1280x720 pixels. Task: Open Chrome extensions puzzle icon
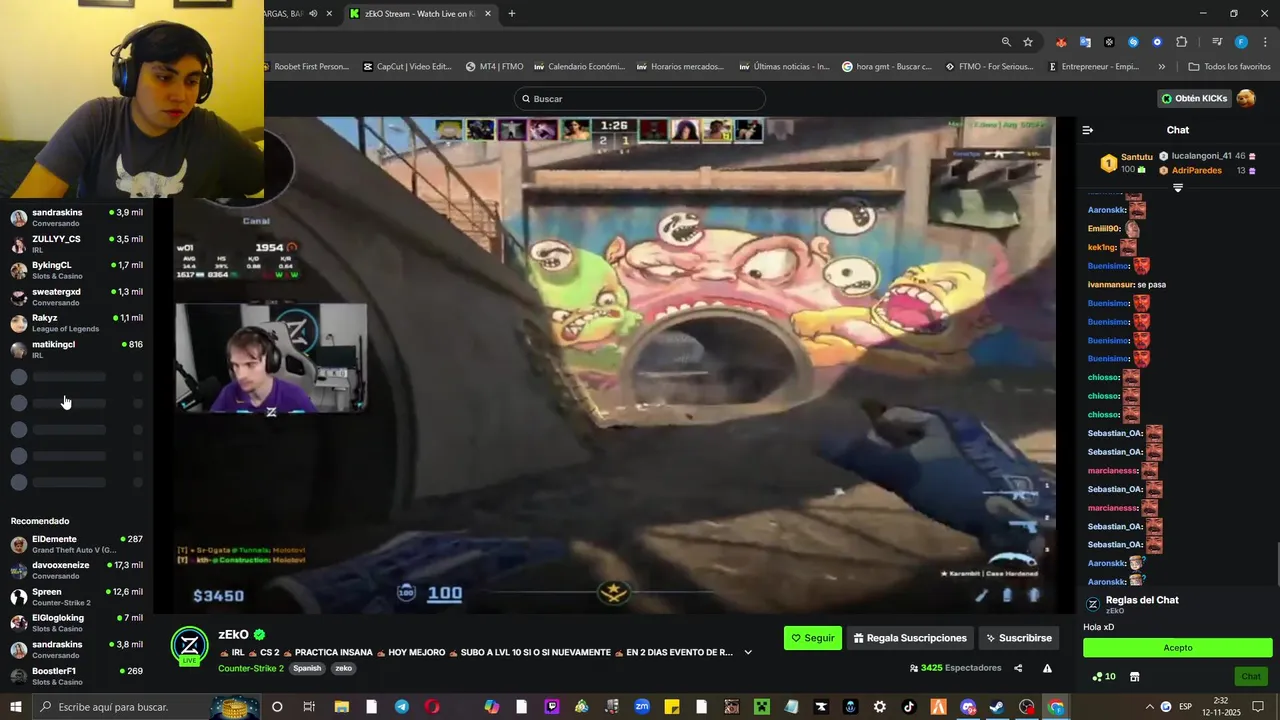(x=1181, y=42)
